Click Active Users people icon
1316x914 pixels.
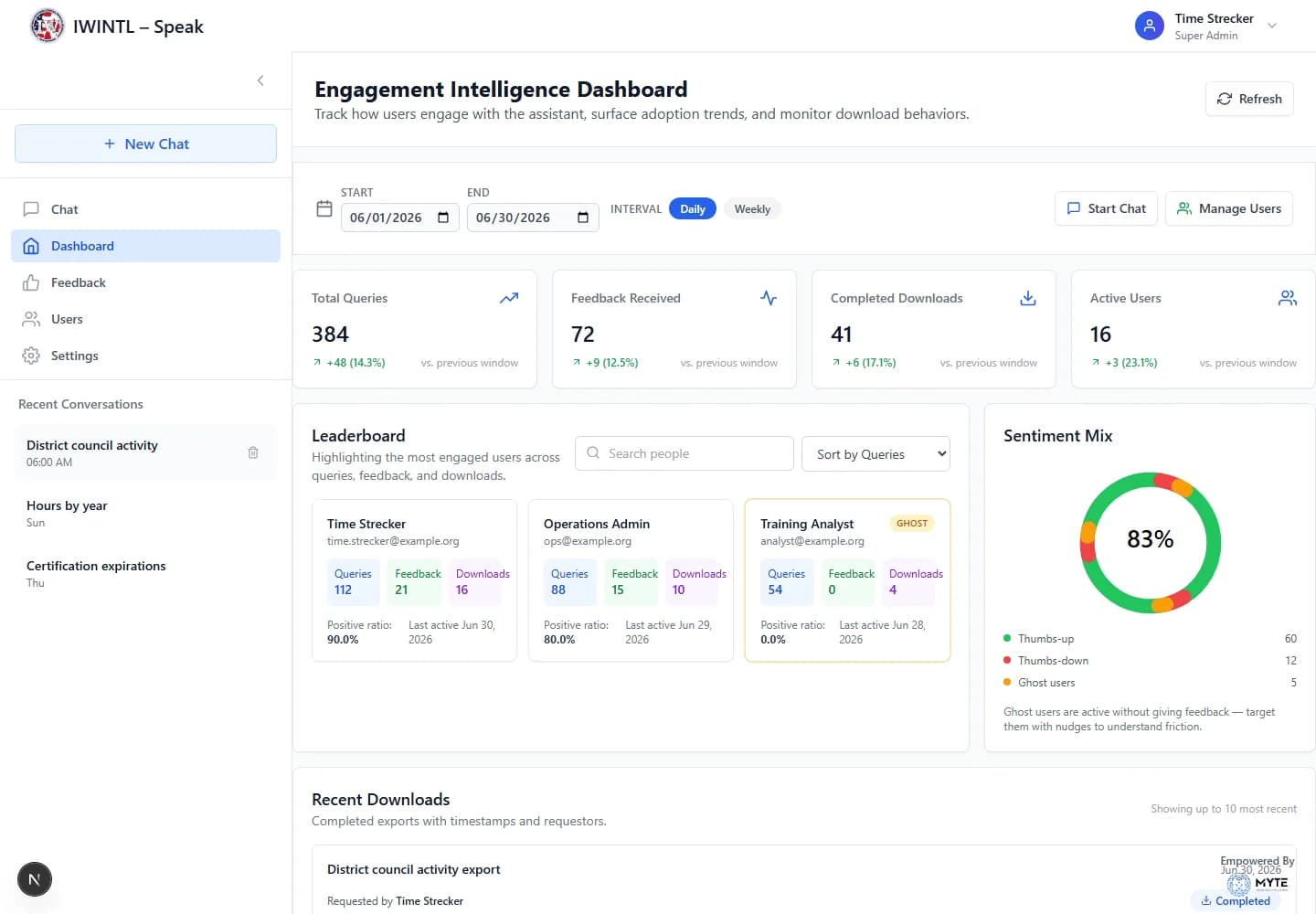[1288, 298]
